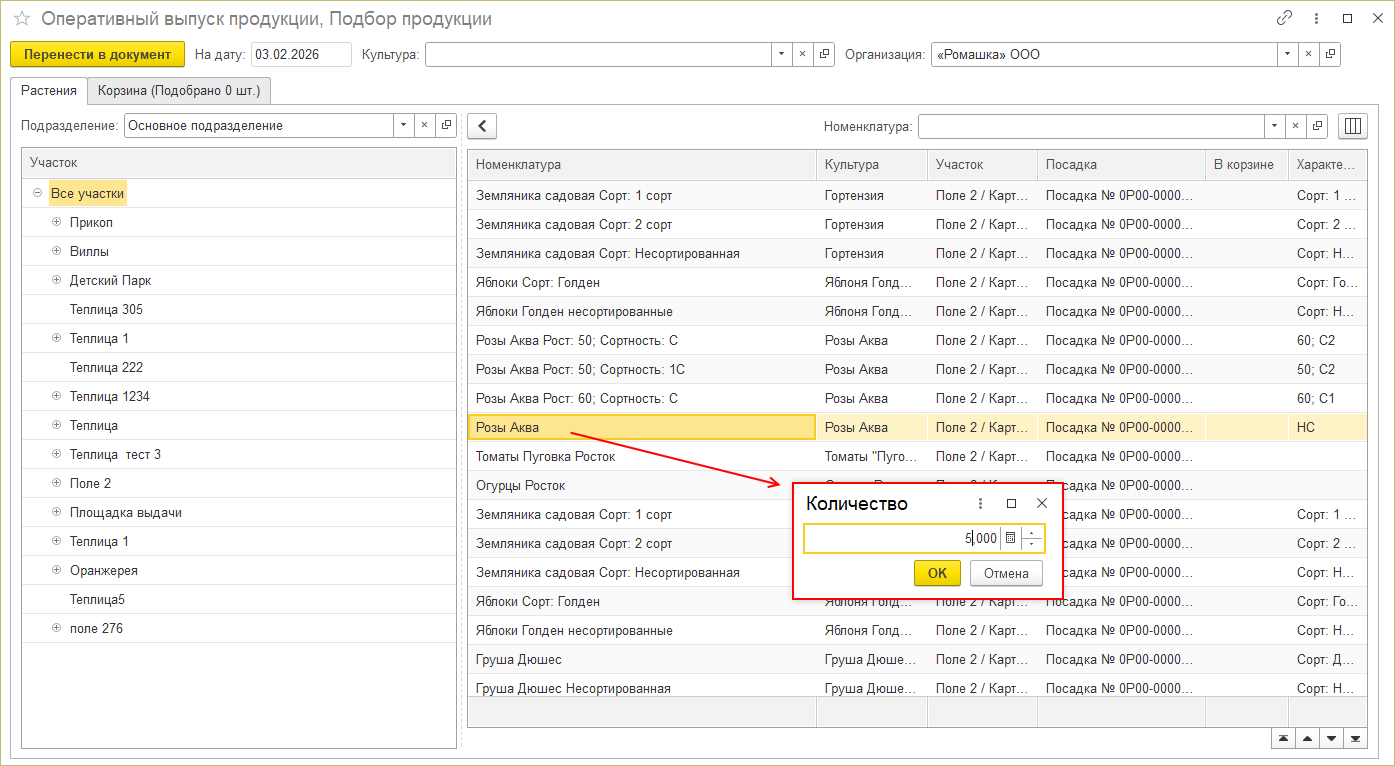This screenshot has width=1395, height=766.
Task: Jump to the end of the list
Action: (x=1355, y=739)
